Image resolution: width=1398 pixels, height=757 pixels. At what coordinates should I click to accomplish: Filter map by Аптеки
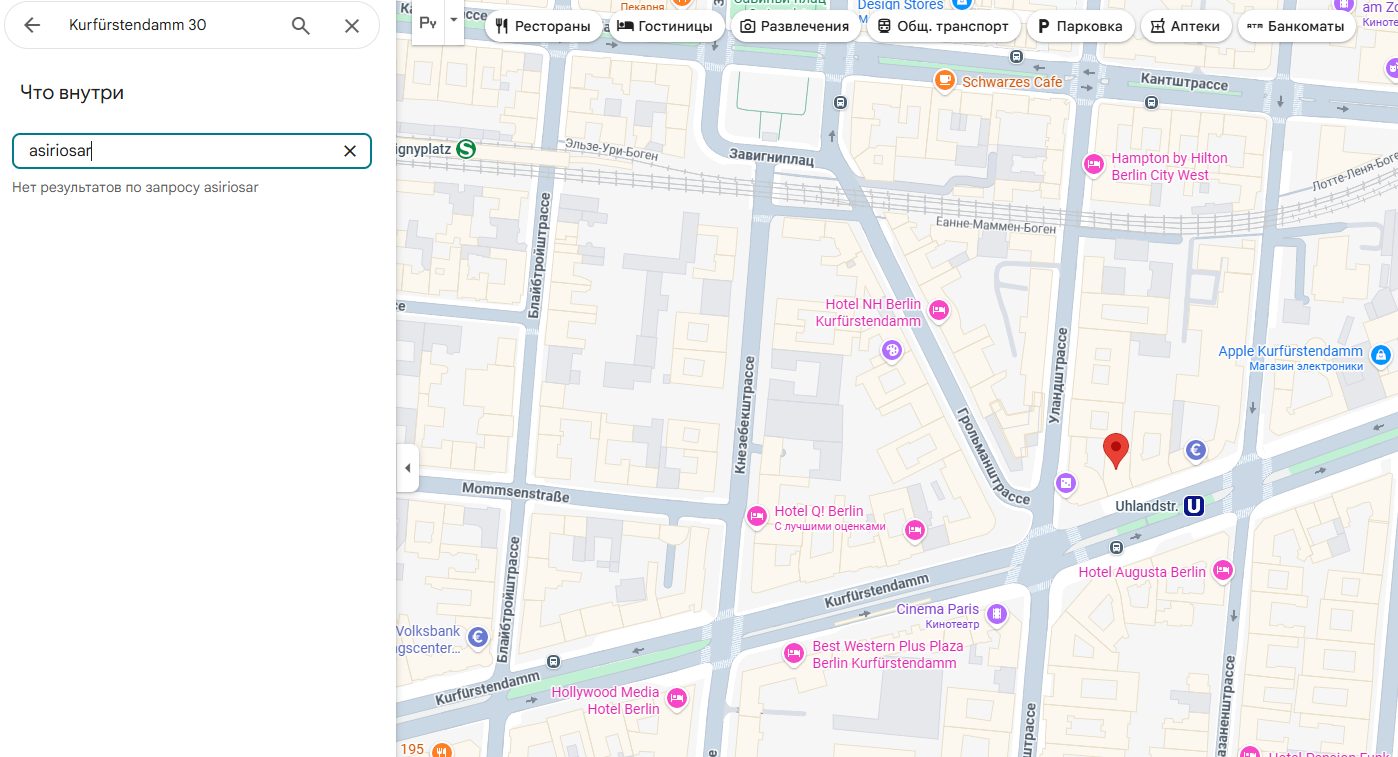pos(1185,26)
